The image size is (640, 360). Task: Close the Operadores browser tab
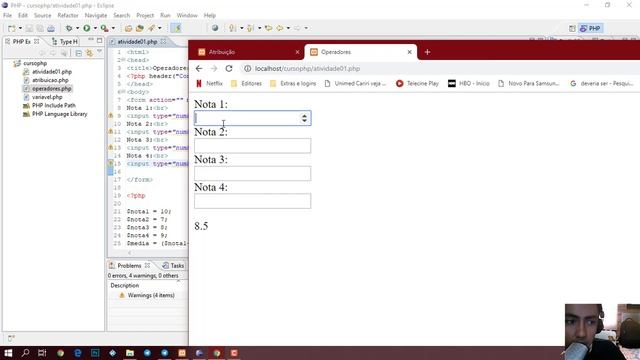click(409, 52)
